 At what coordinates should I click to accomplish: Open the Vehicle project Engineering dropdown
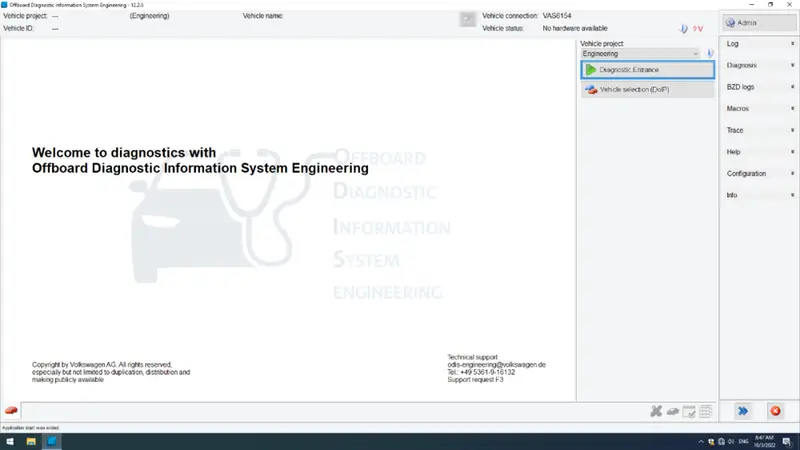[x=640, y=54]
